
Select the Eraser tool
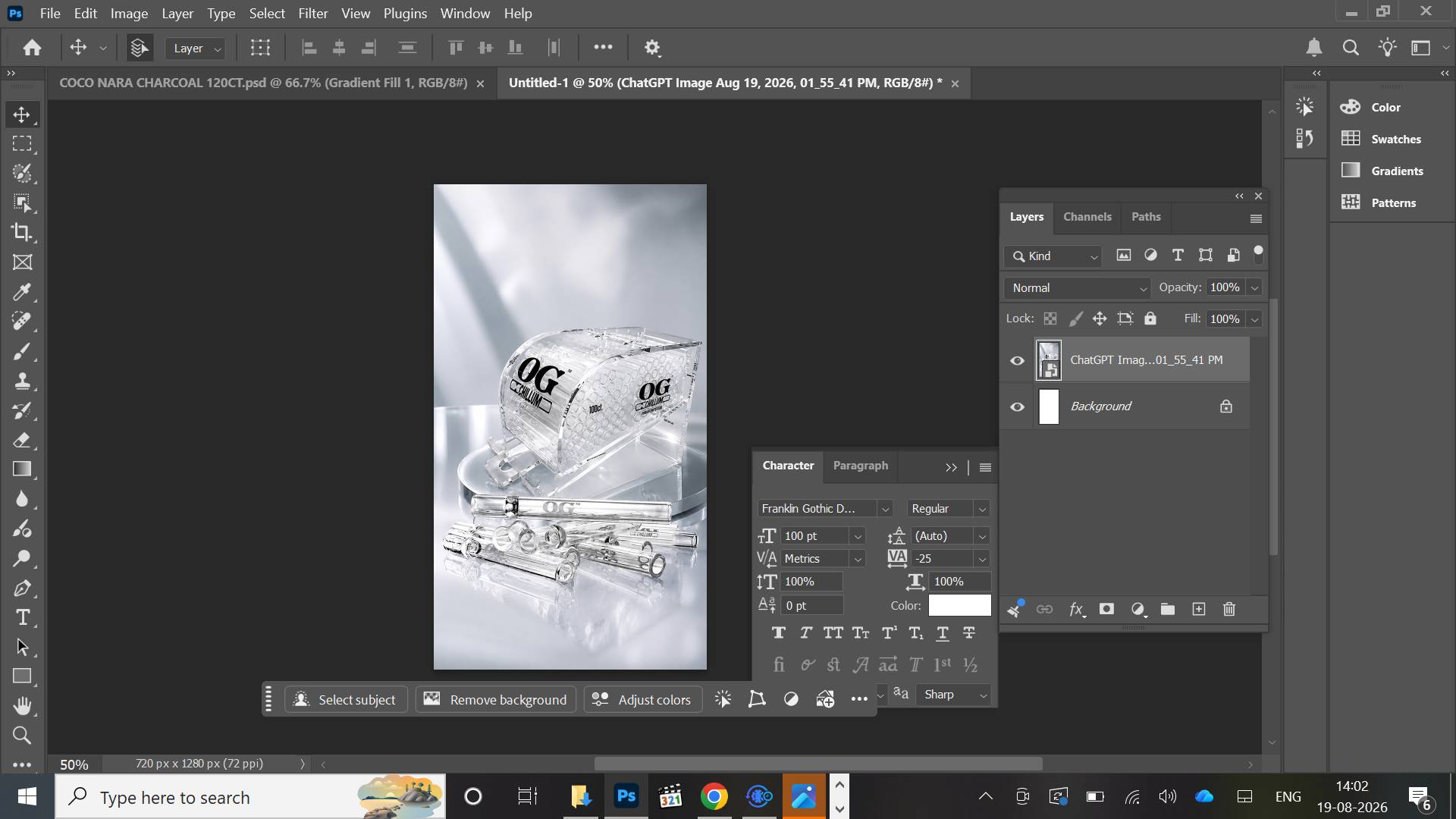pyautogui.click(x=22, y=440)
